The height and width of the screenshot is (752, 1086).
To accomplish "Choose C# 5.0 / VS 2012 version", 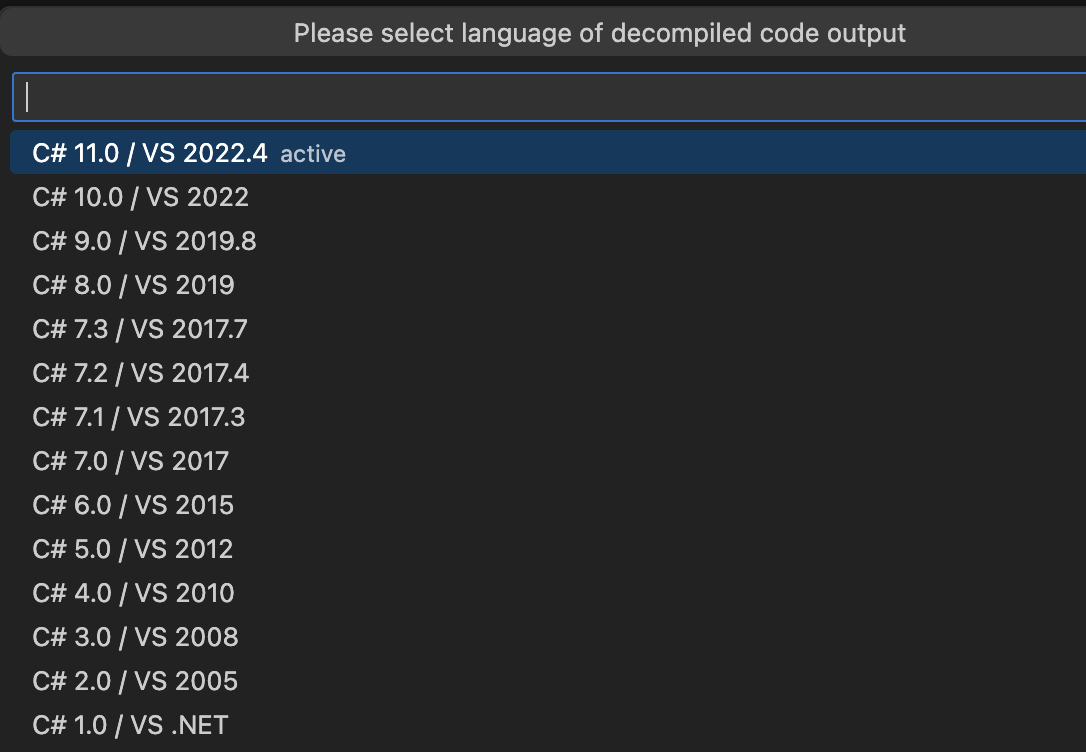I will (x=132, y=549).
